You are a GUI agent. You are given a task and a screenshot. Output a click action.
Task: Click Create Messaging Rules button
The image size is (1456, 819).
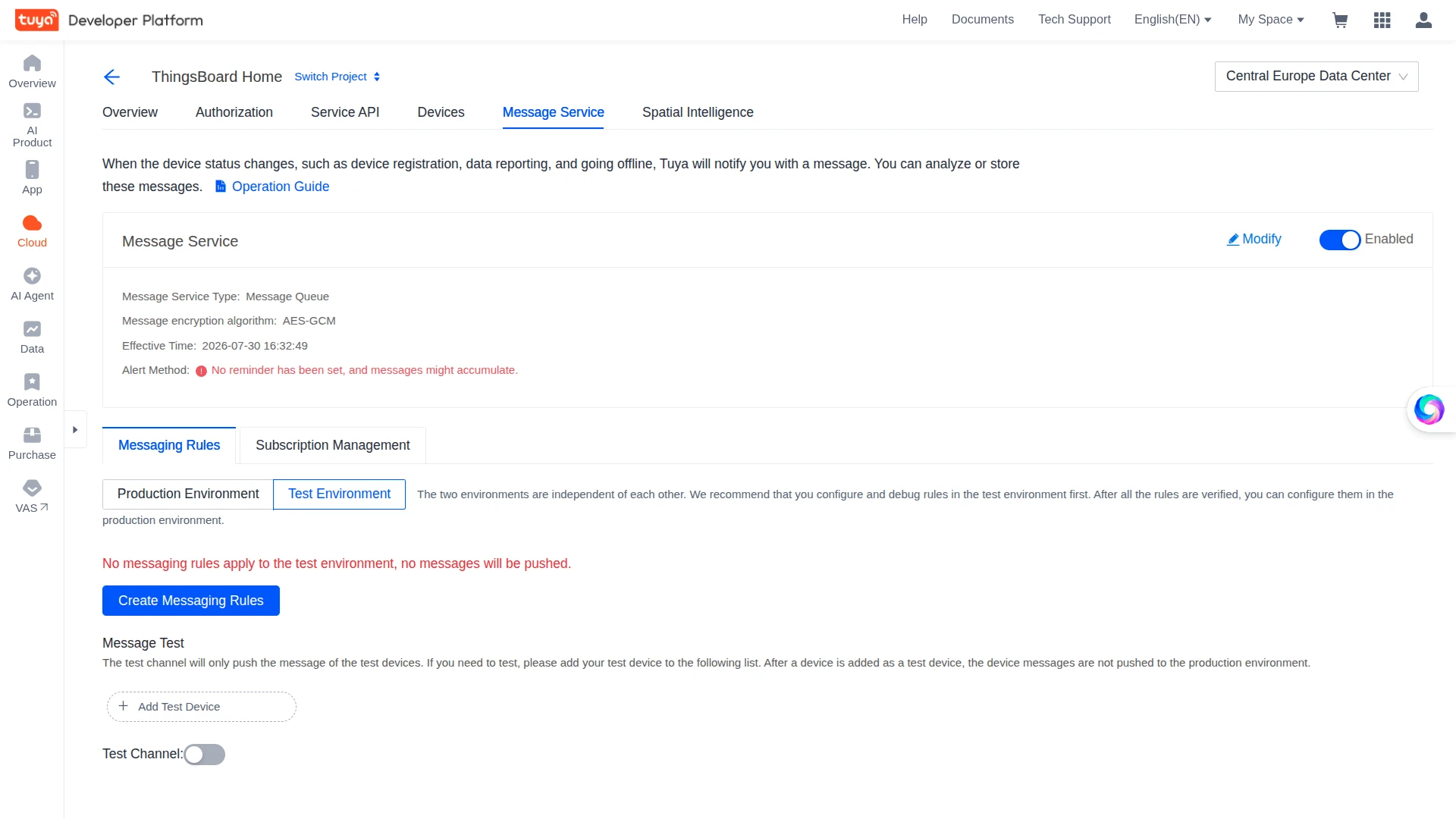pyautogui.click(x=191, y=601)
